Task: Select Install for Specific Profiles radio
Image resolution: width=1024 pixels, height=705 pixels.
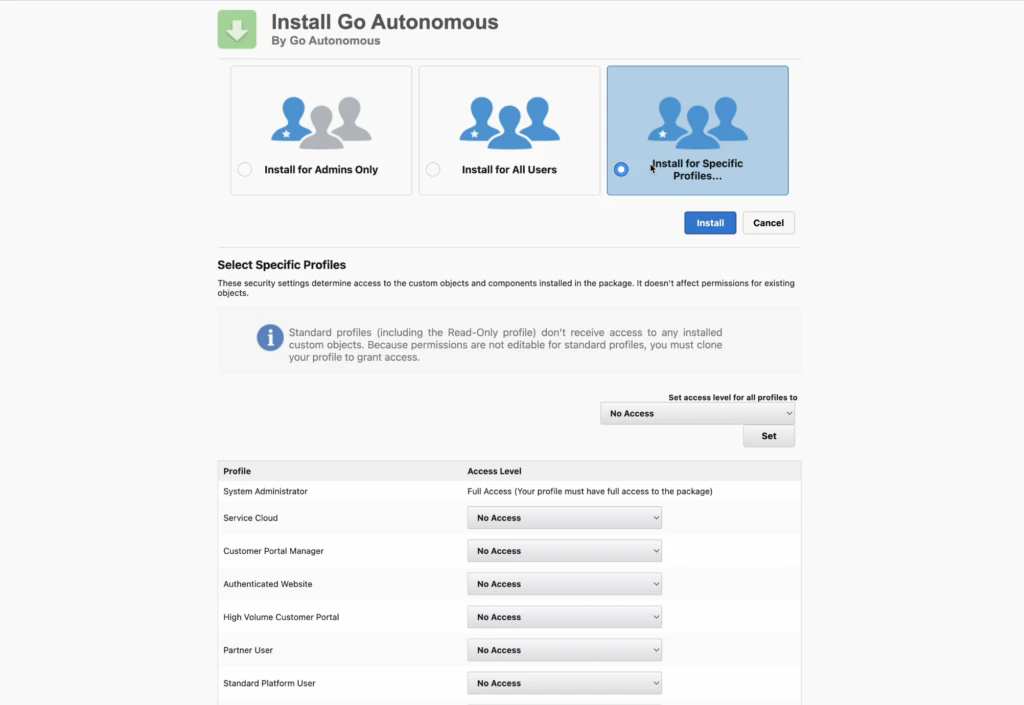Action: pos(621,170)
